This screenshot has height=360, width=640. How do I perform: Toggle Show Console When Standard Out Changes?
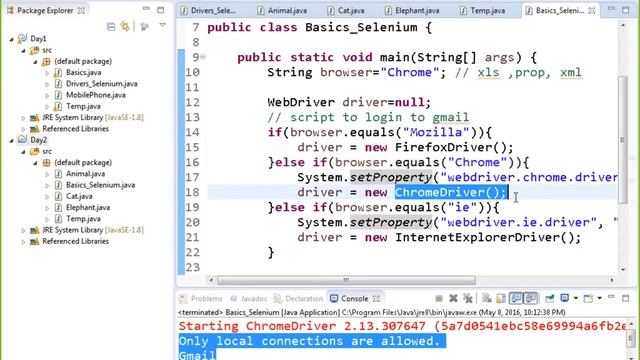pyautogui.click(x=516, y=298)
